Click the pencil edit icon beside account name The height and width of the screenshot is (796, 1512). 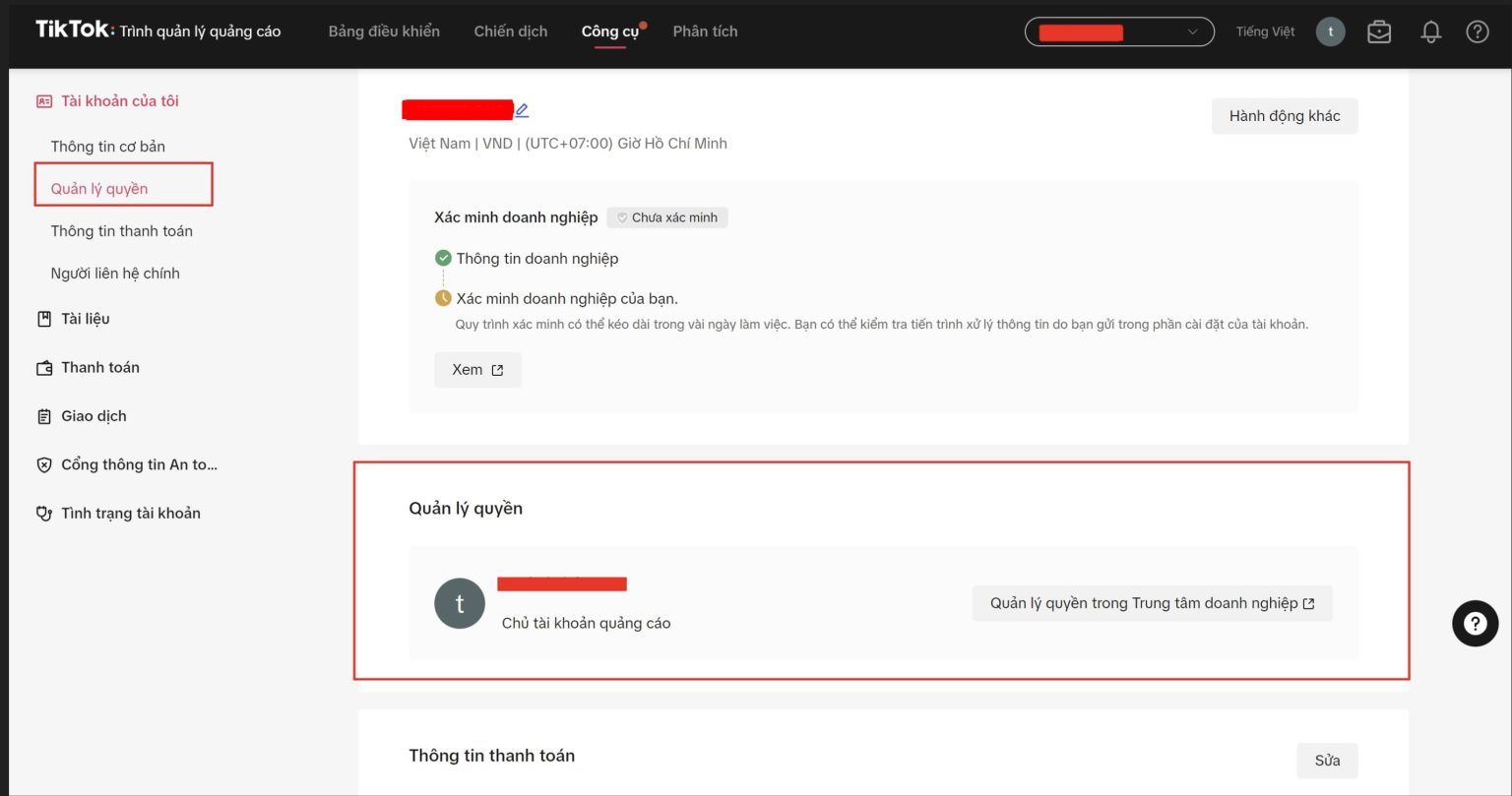click(522, 110)
